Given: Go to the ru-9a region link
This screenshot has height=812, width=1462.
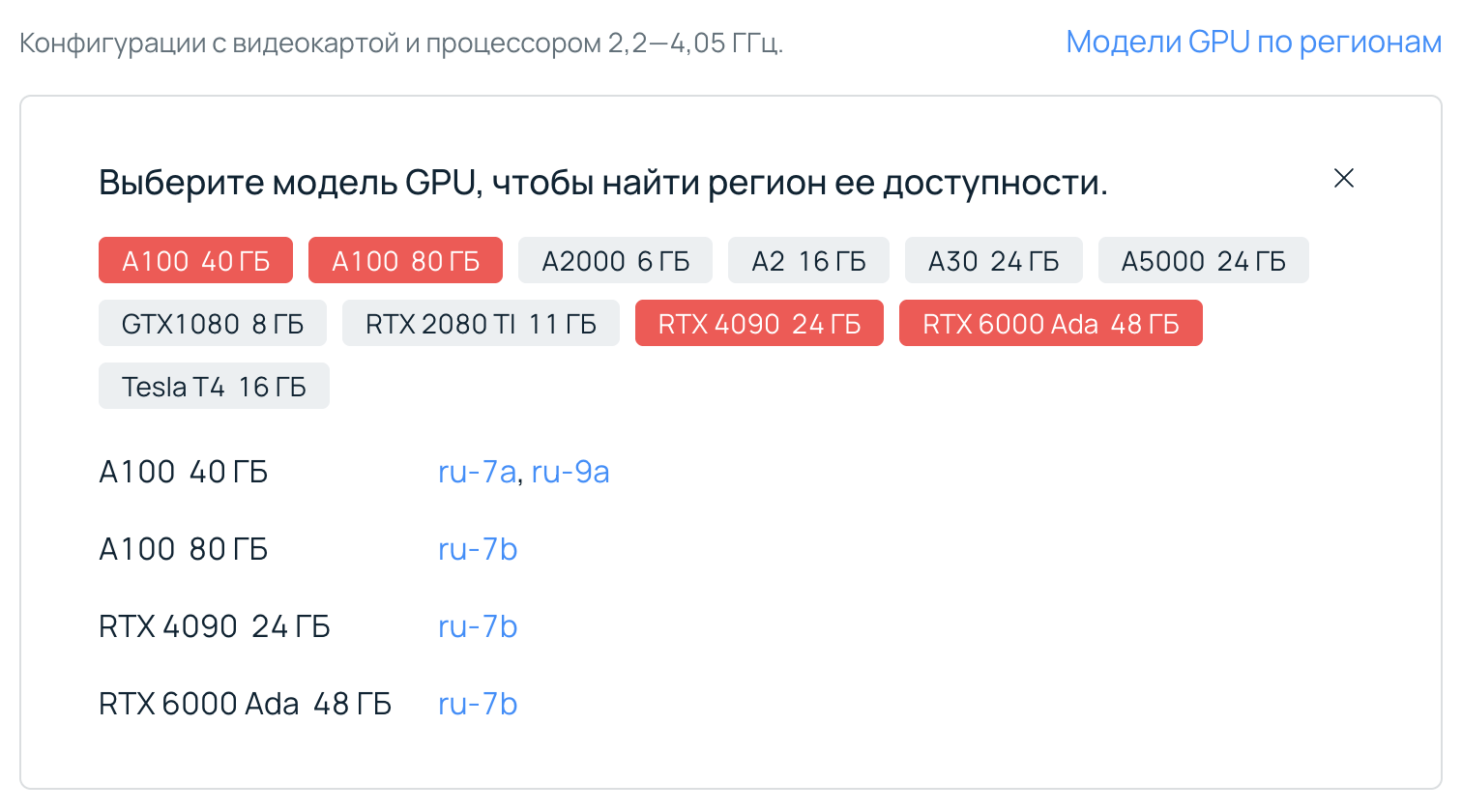Looking at the screenshot, I should [x=570, y=472].
